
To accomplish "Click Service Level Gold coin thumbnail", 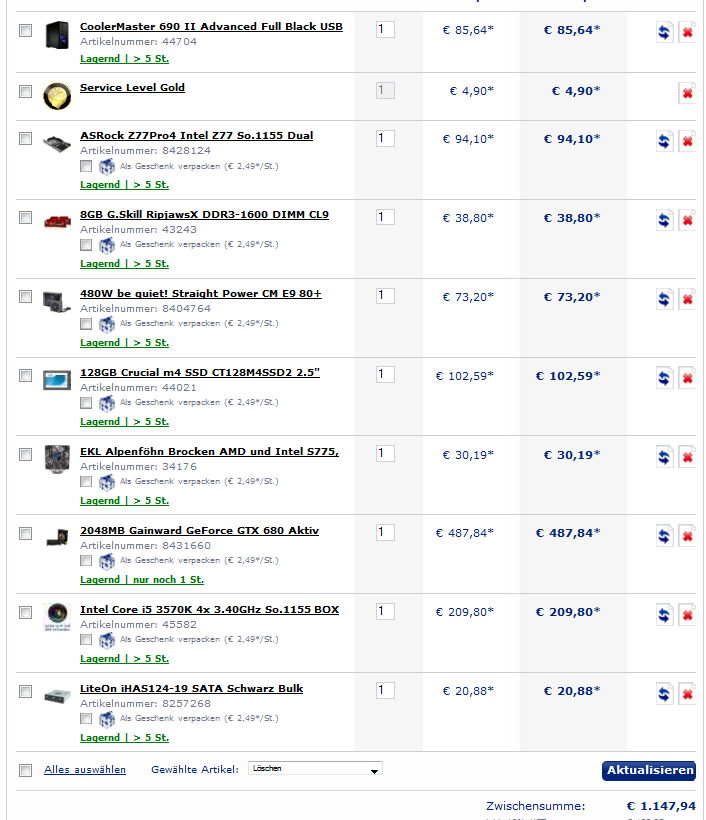I will pyautogui.click(x=57, y=96).
